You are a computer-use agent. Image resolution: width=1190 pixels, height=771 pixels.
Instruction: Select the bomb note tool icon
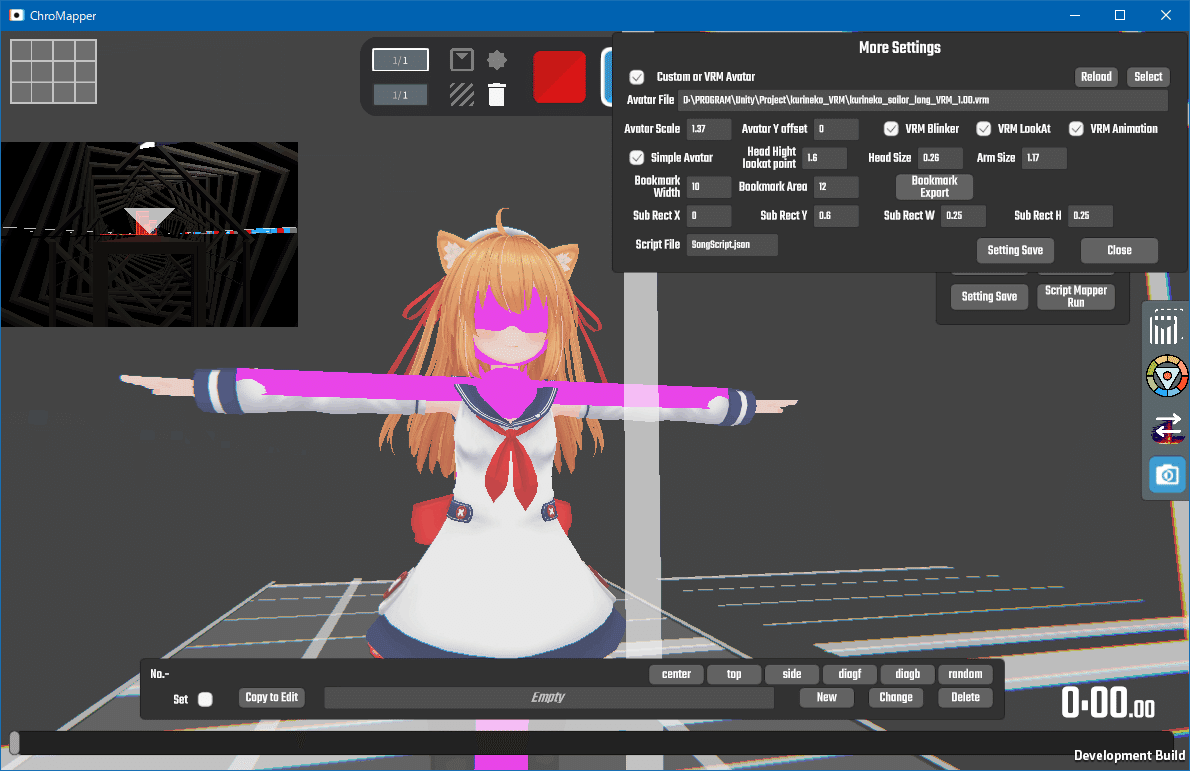coord(496,60)
